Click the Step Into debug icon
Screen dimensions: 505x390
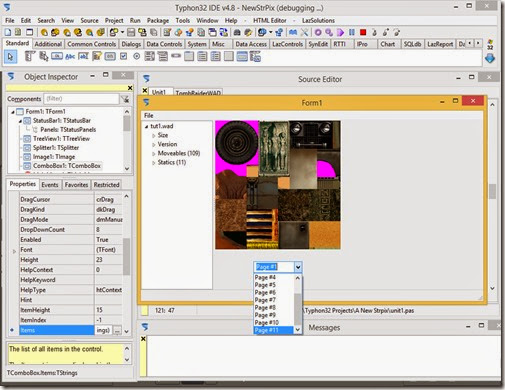374,32
